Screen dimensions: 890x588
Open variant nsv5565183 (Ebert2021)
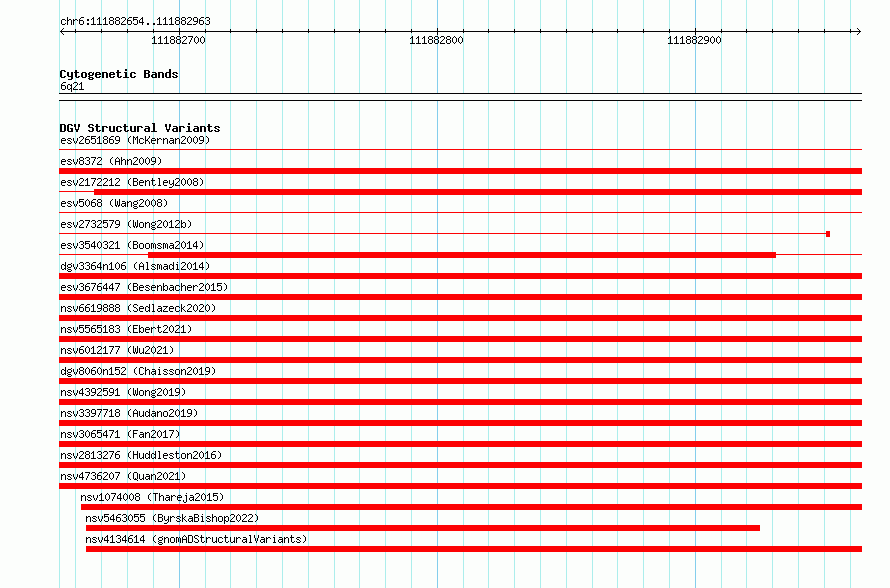point(126,329)
